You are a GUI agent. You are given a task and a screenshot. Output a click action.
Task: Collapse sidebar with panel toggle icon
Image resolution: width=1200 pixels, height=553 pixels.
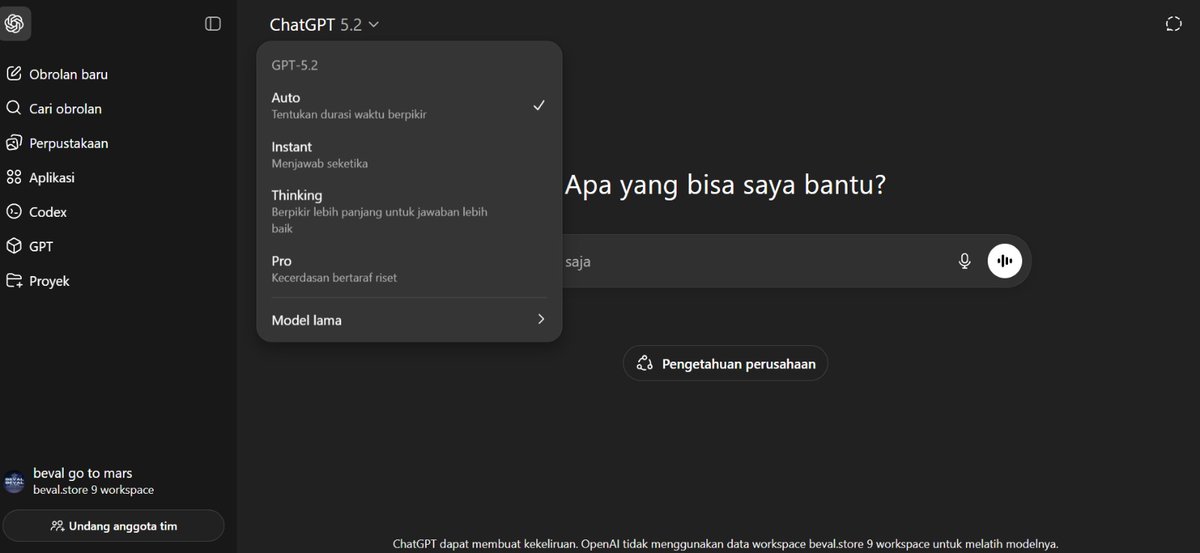[x=213, y=24]
